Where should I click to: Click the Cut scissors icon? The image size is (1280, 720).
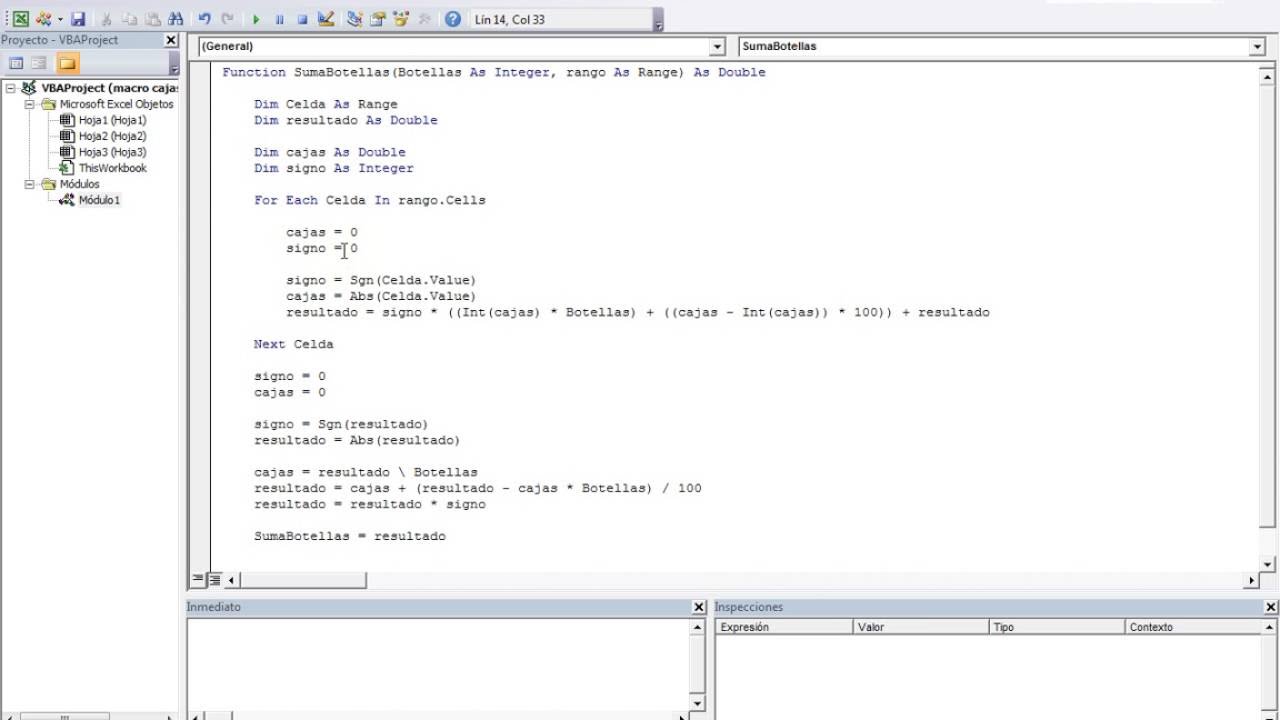(106, 19)
